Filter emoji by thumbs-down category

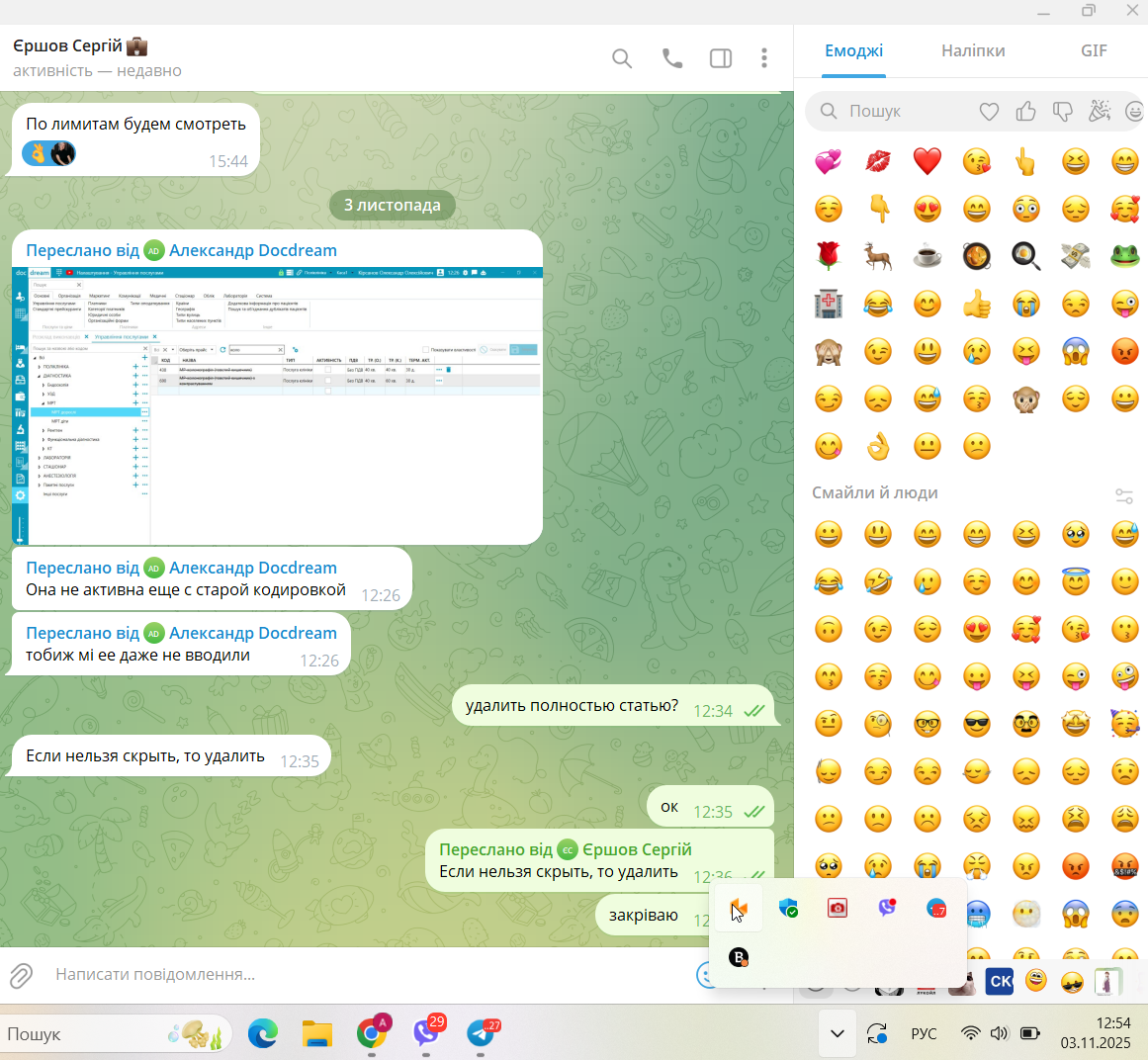pos(1062,112)
